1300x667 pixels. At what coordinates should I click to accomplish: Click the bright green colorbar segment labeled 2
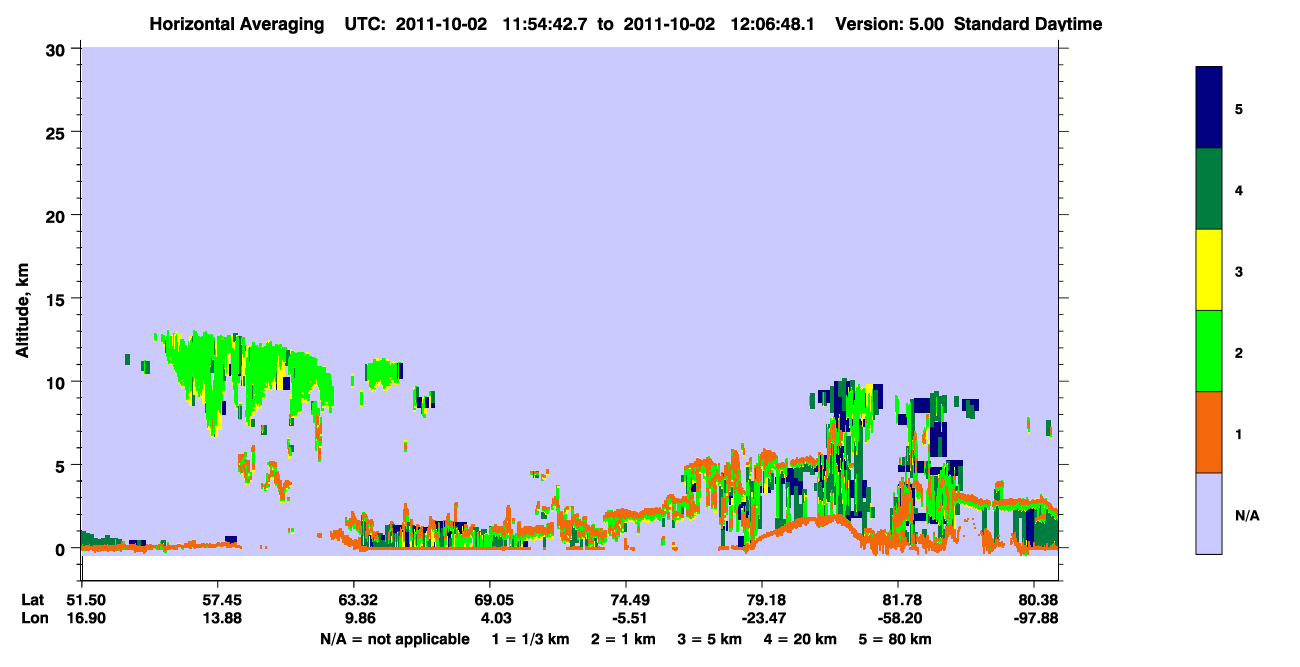pos(1209,351)
